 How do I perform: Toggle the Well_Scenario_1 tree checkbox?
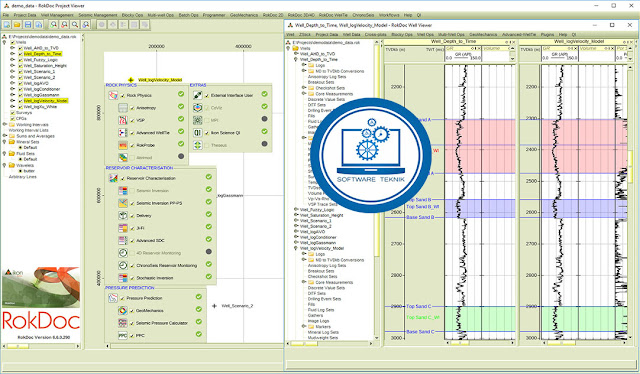click(x=20, y=71)
